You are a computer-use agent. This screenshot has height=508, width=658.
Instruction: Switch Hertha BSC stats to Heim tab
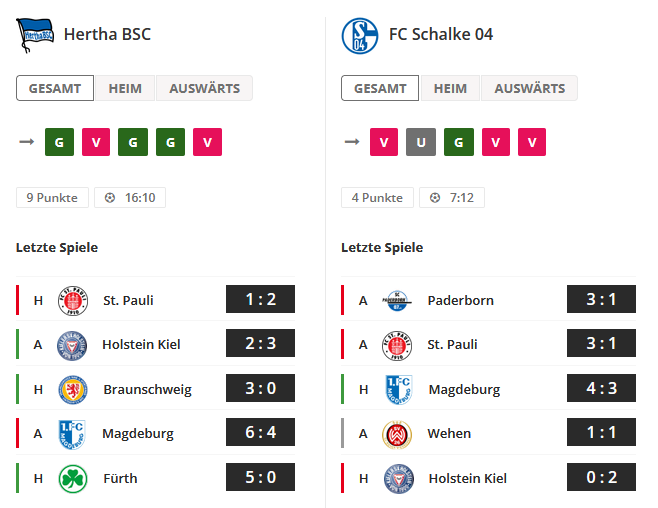125,88
